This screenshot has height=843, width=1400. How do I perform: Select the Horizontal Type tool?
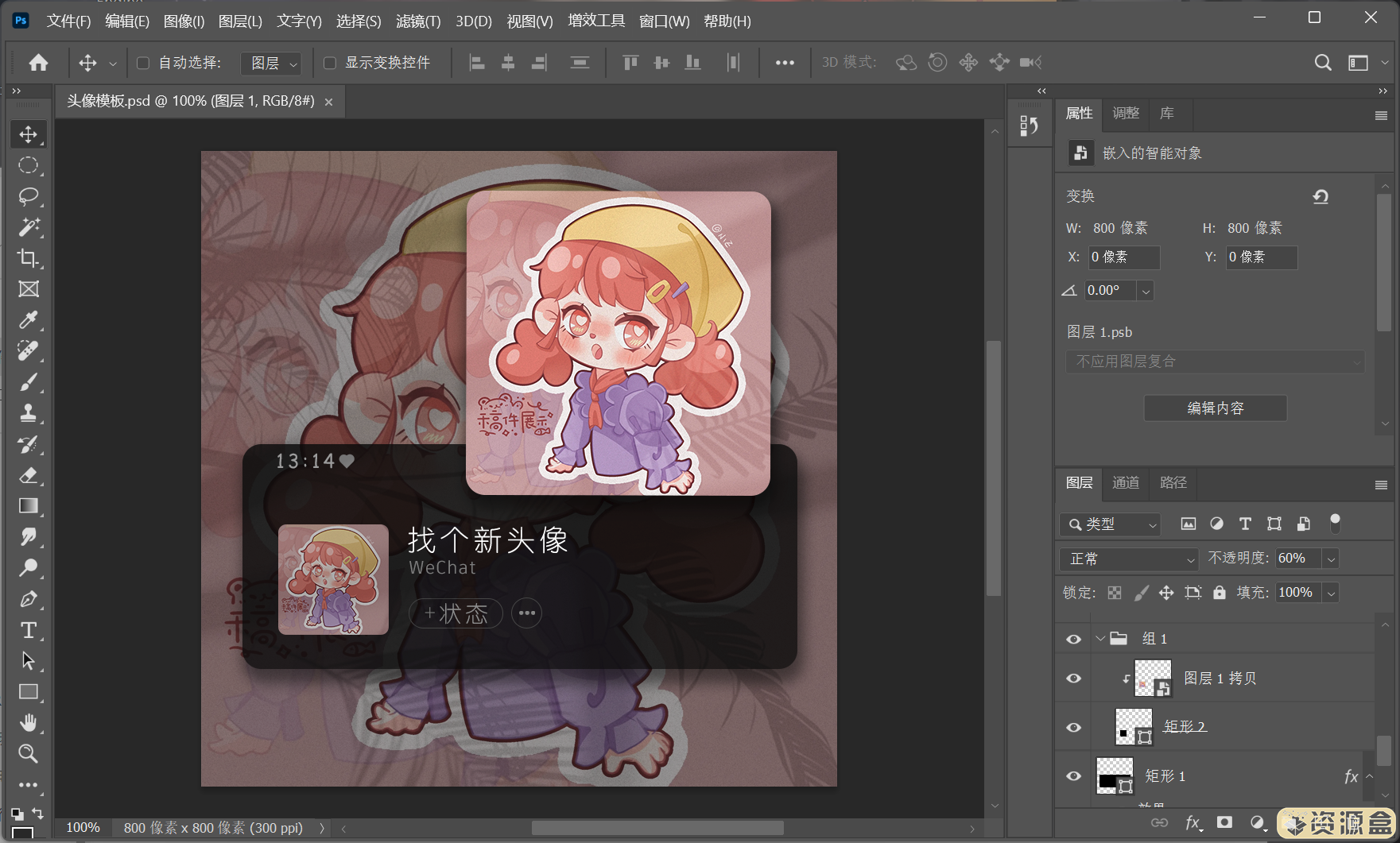point(29,630)
